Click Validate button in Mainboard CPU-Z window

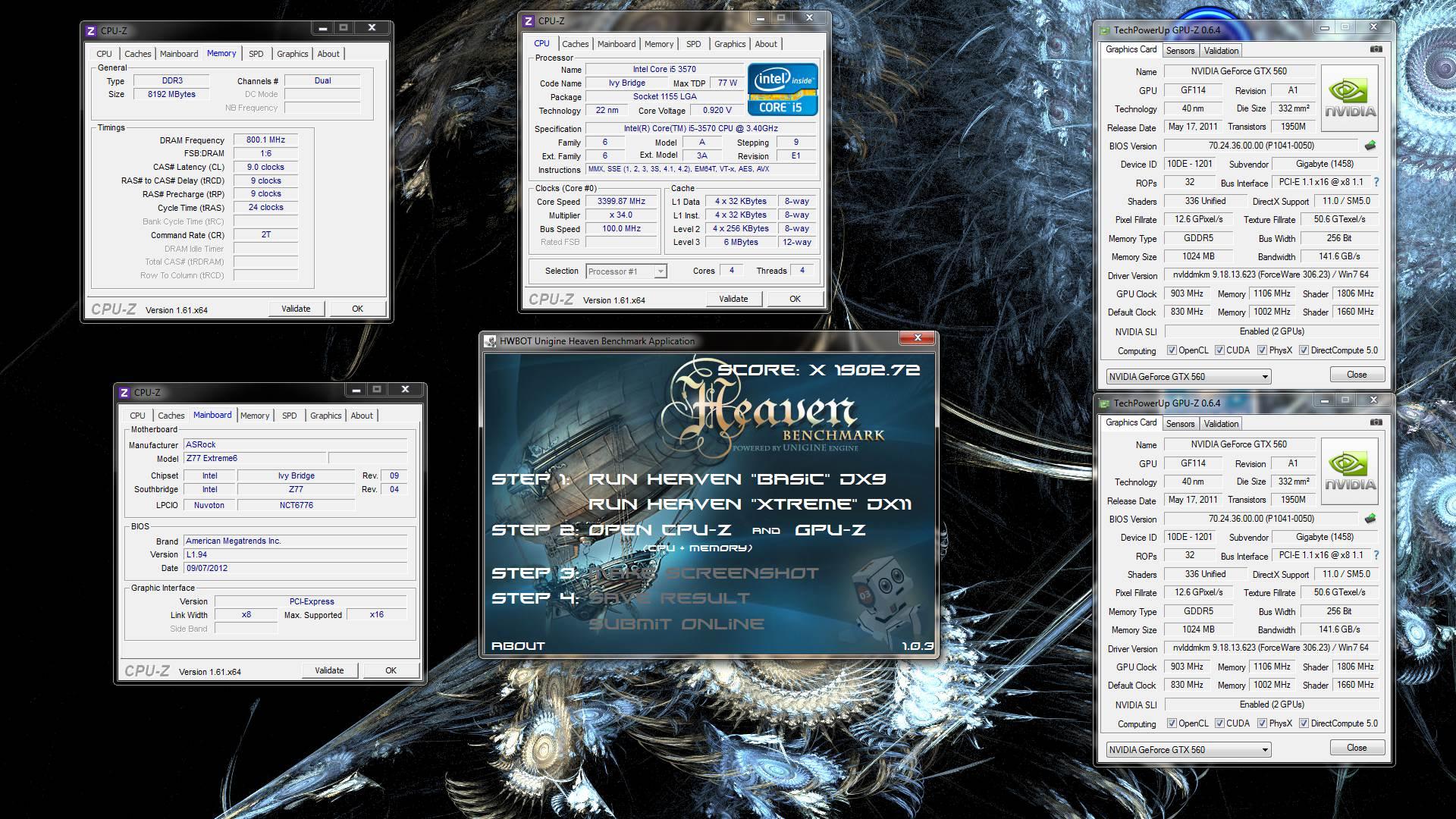[x=329, y=670]
